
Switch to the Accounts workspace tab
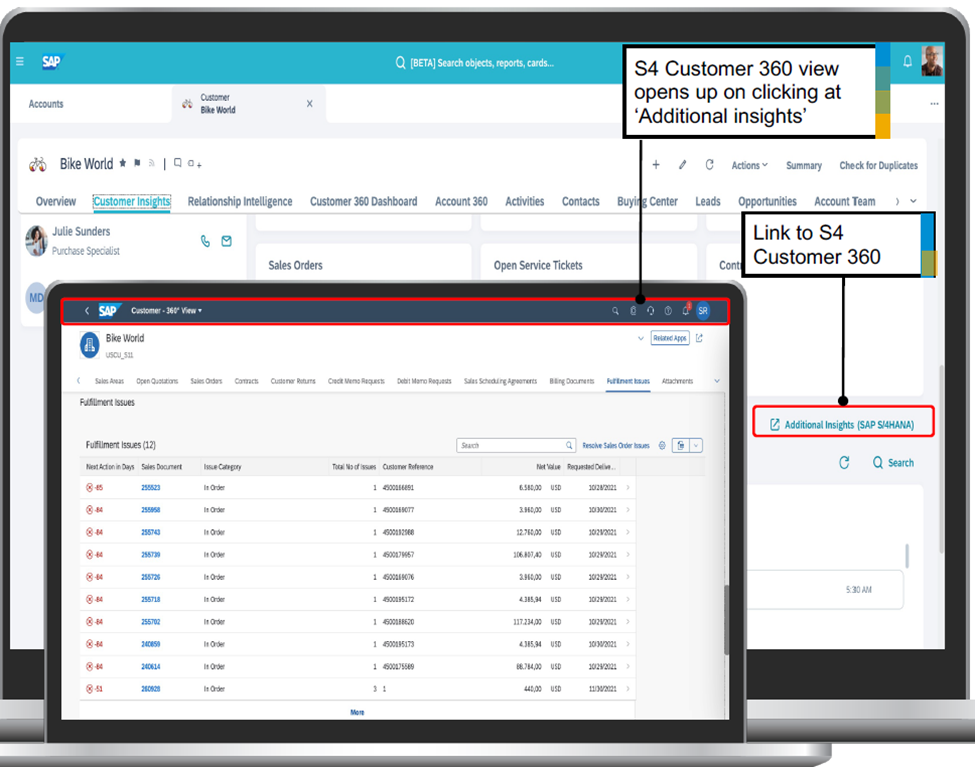pyautogui.click(x=46, y=104)
